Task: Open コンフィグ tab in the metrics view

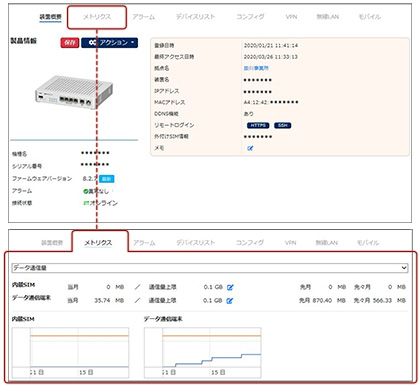Action: [x=250, y=243]
